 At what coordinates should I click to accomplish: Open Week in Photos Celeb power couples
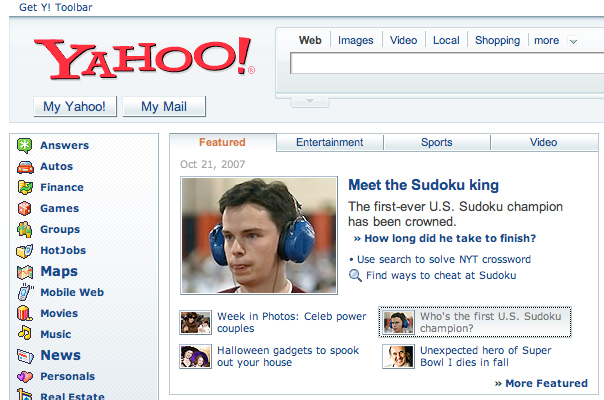tap(292, 322)
